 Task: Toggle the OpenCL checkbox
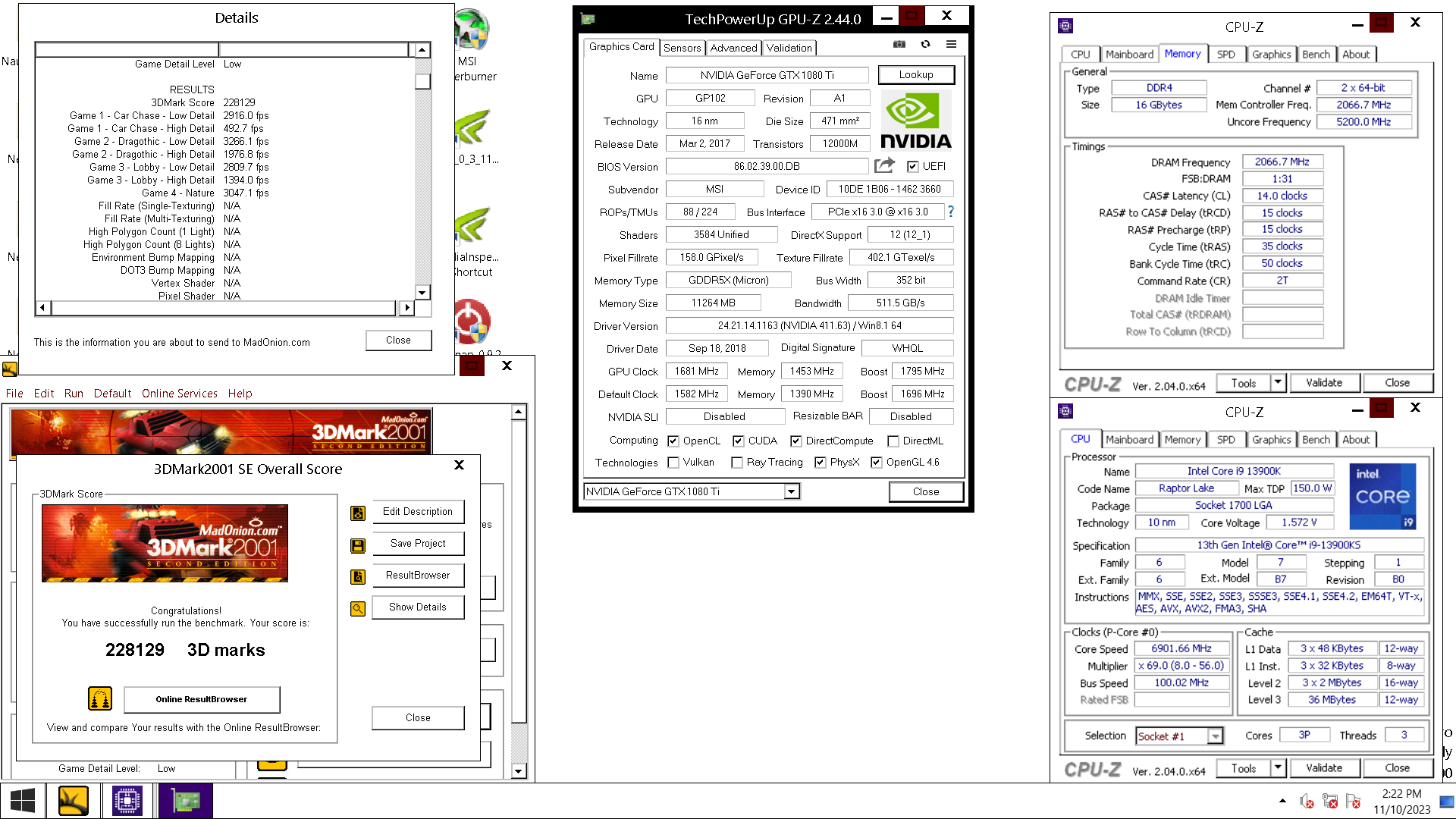click(x=673, y=441)
